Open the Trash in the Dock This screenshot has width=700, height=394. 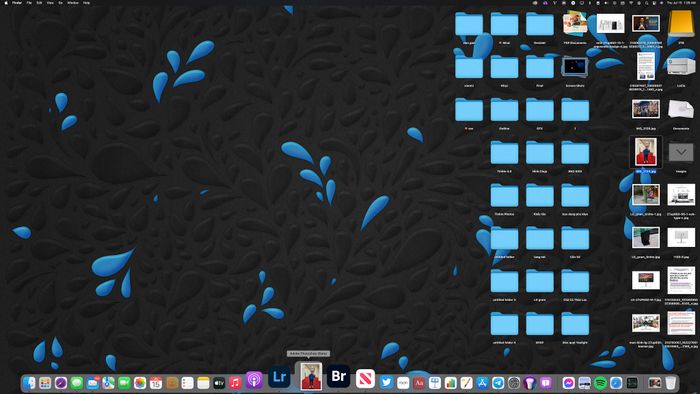point(670,383)
